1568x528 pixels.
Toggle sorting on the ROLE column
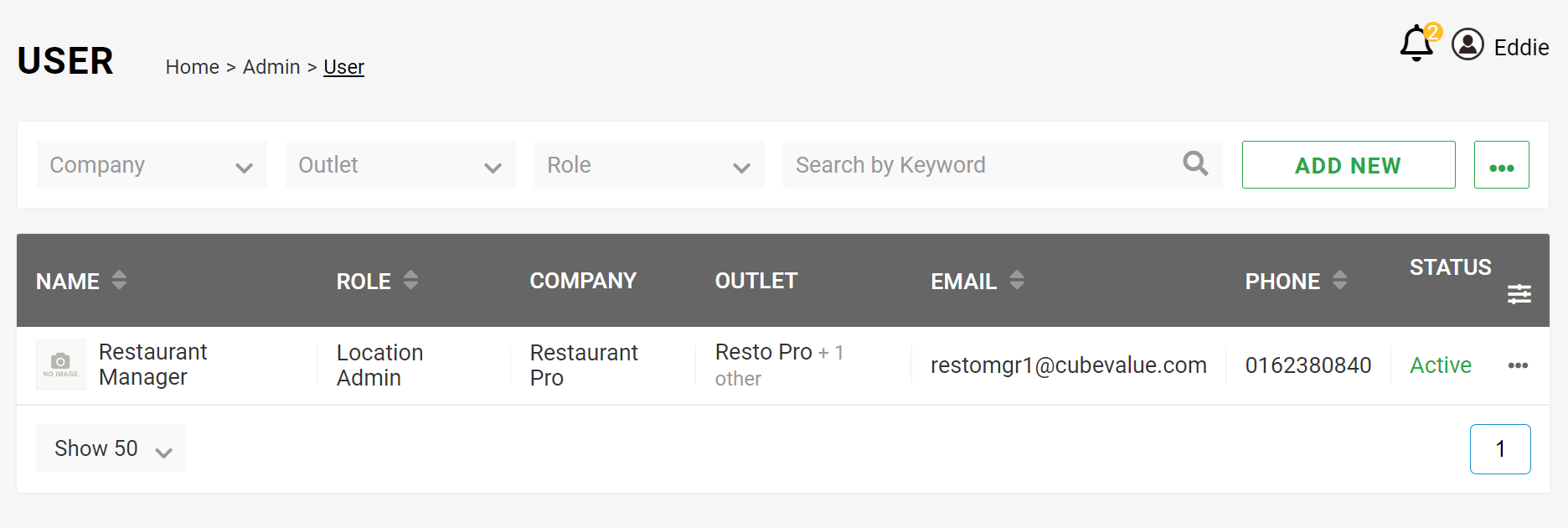[x=410, y=281]
